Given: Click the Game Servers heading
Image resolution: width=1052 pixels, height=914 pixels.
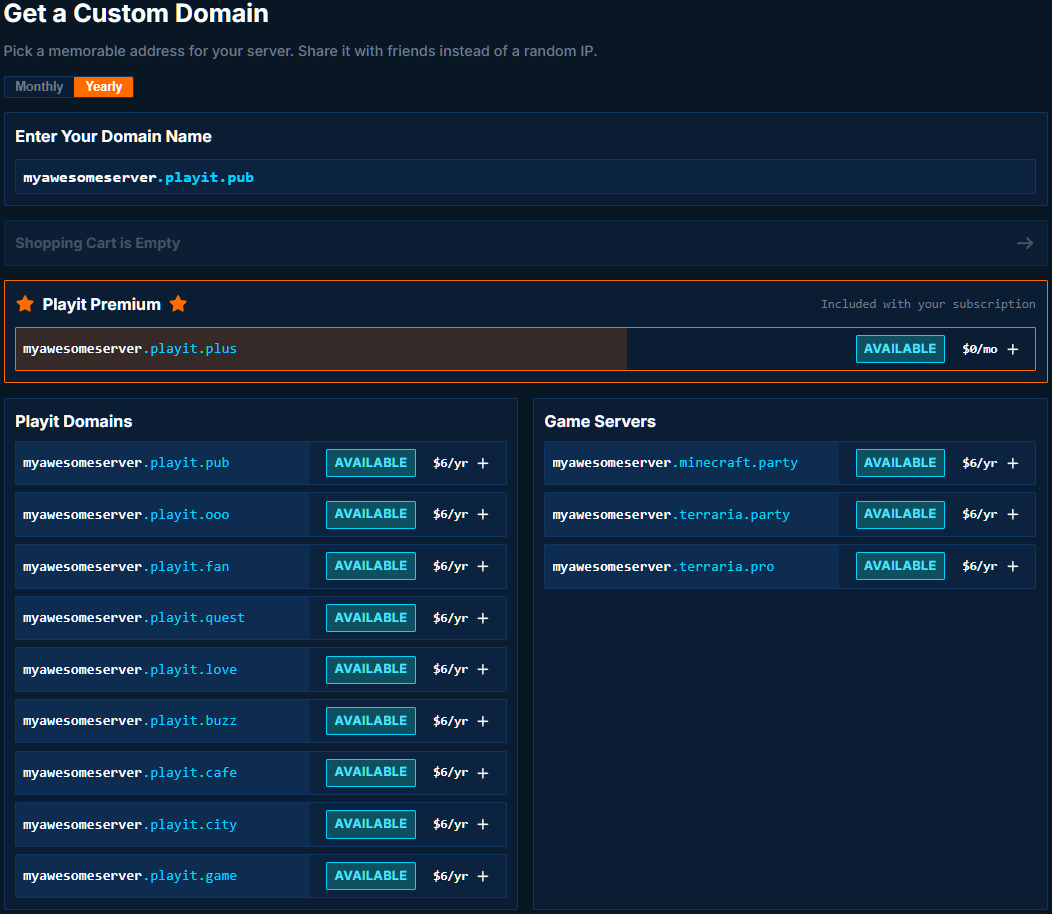Looking at the screenshot, I should 600,421.
